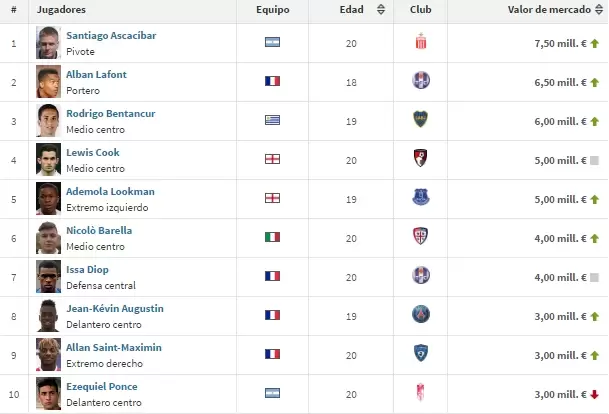
Task: Sort the table by Jugadores header
Action: click(x=60, y=10)
